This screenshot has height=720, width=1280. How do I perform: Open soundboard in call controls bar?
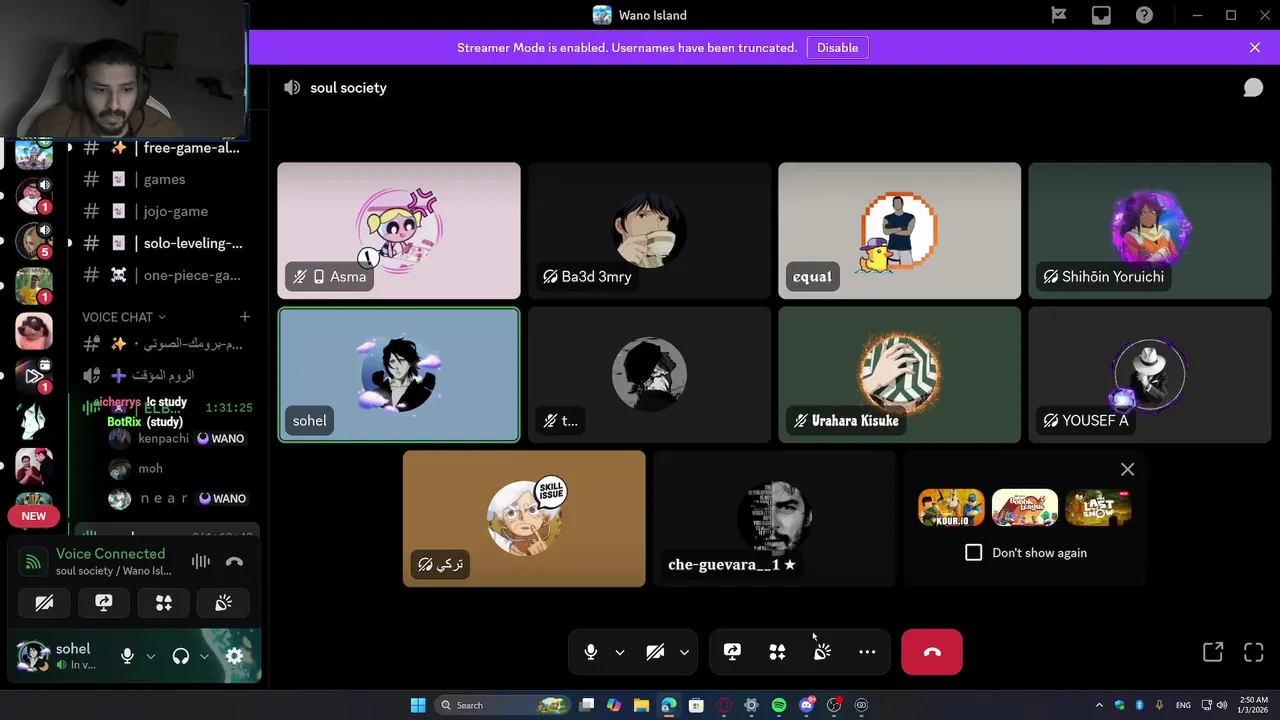(x=822, y=652)
